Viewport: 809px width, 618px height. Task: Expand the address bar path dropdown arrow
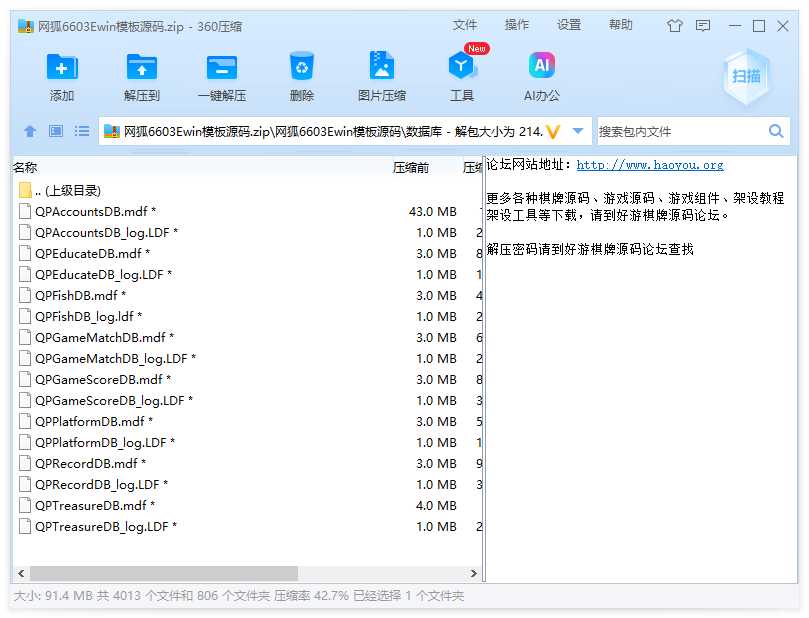tap(578, 131)
